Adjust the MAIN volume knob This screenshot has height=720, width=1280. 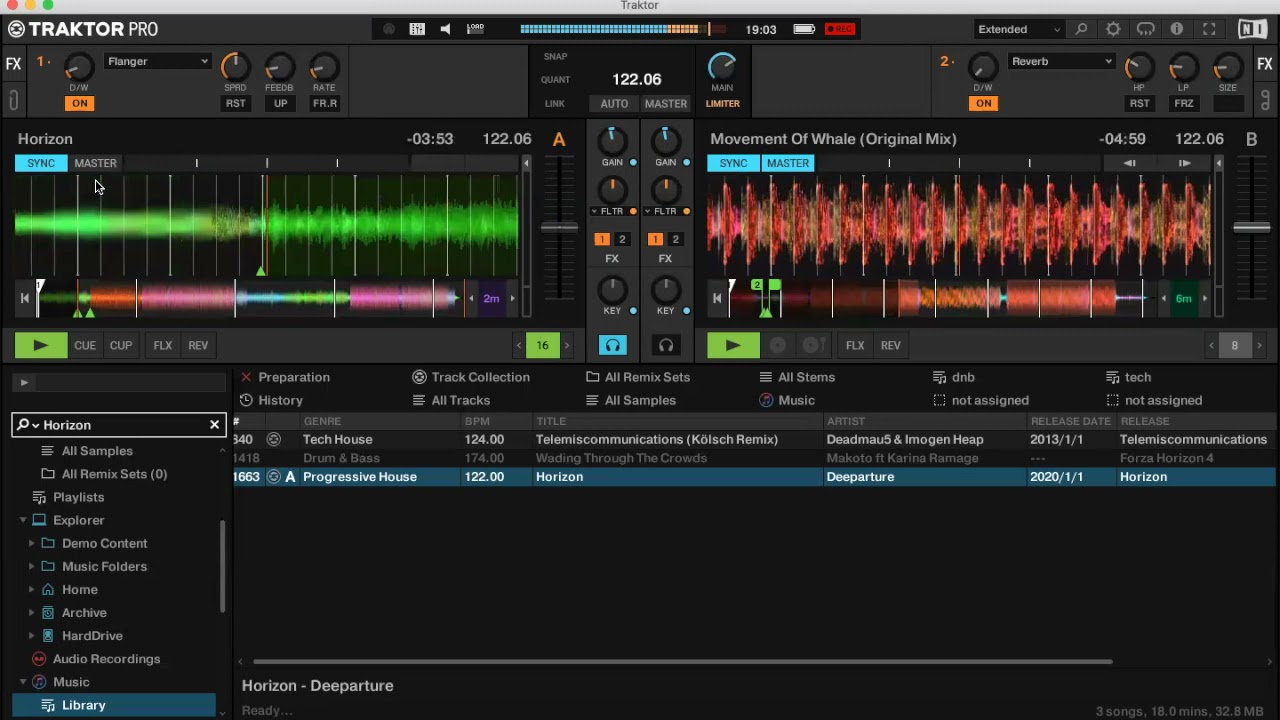[722, 66]
